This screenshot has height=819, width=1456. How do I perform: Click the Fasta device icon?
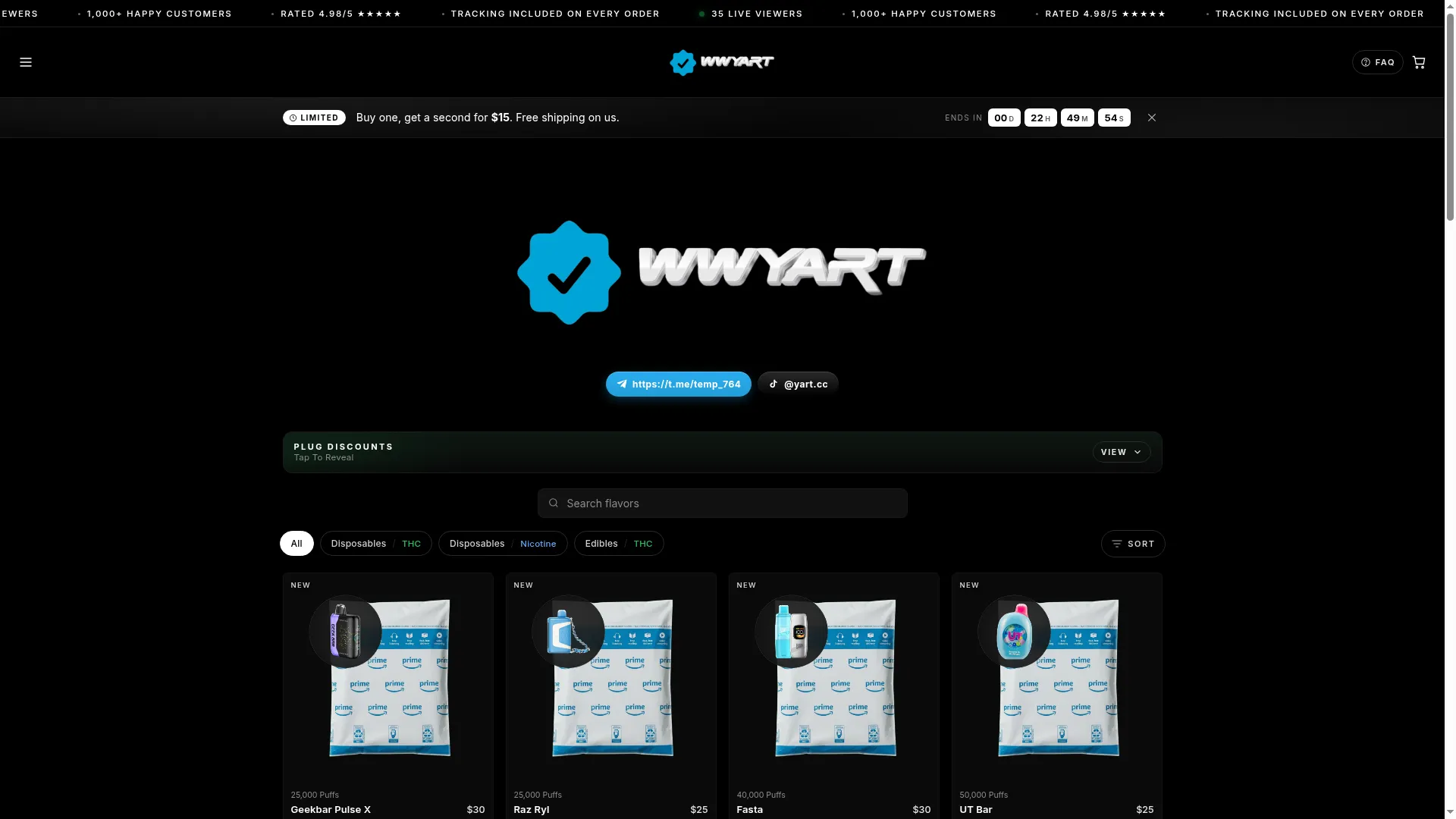pyautogui.click(x=791, y=632)
